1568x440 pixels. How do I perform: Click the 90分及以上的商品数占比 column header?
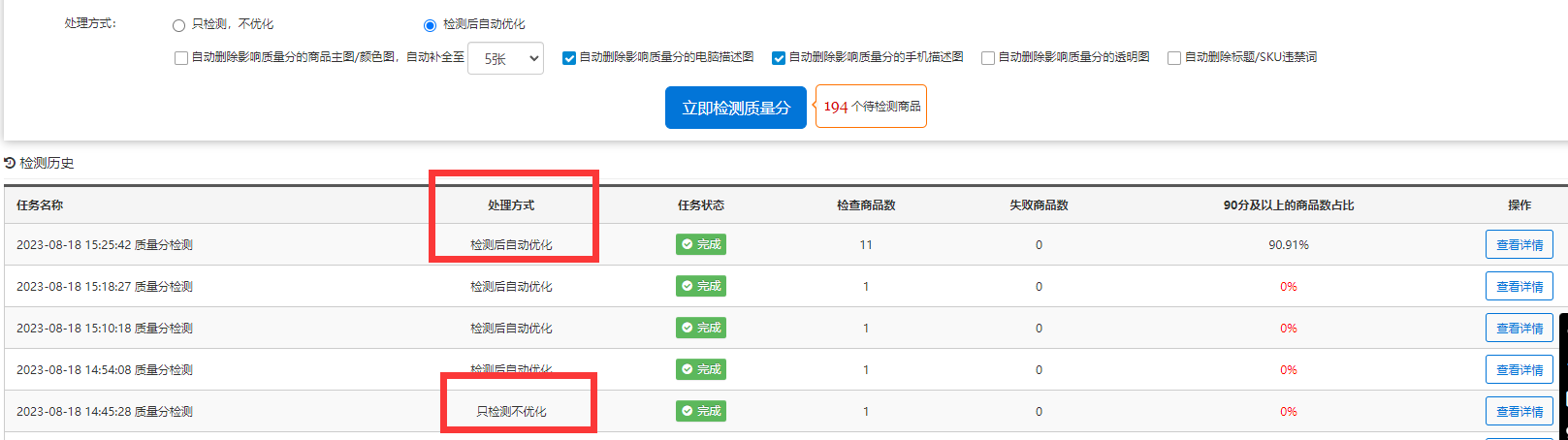coord(1288,205)
